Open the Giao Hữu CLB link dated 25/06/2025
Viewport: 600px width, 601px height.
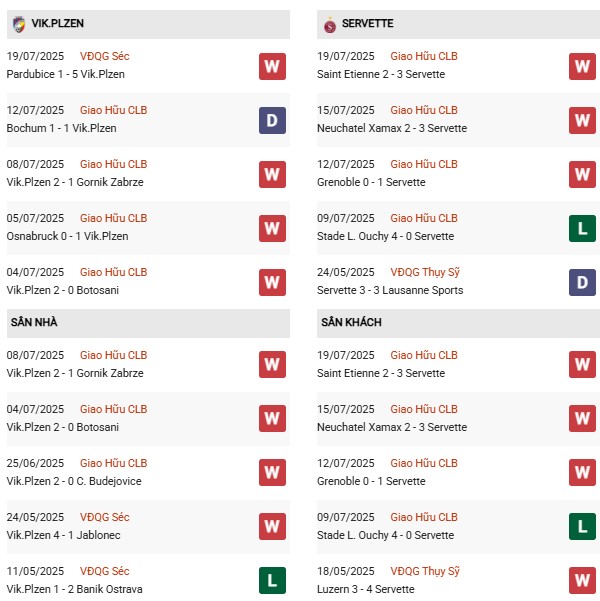coord(113,463)
